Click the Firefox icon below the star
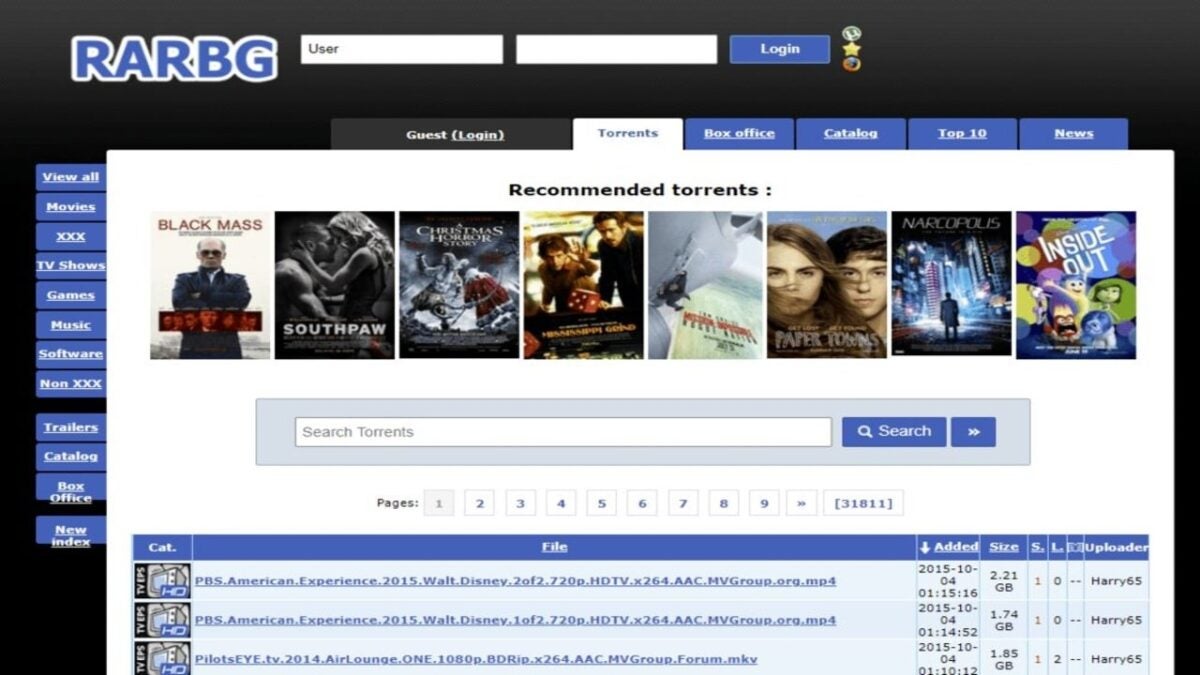The height and width of the screenshot is (675, 1200). point(851,63)
